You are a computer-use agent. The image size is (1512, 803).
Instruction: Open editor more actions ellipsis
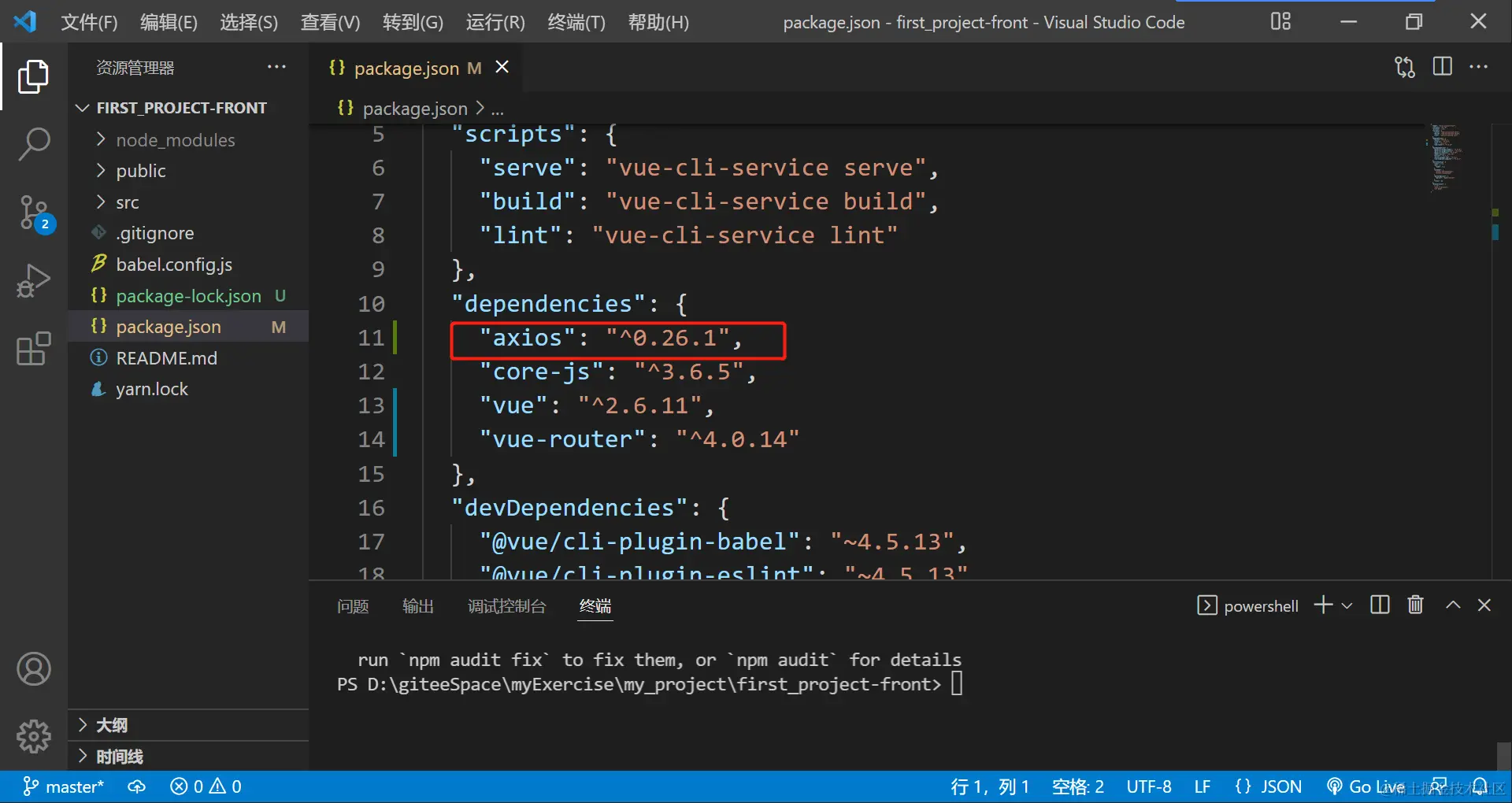[x=1479, y=67]
